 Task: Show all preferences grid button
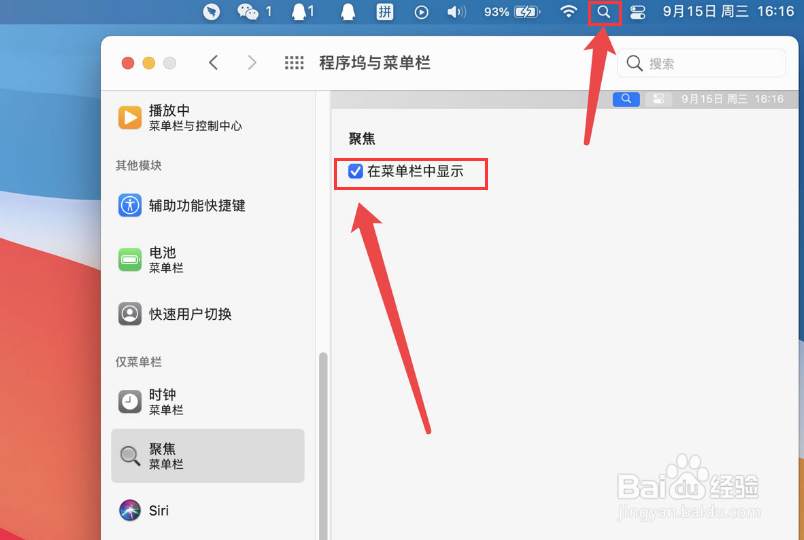pos(294,63)
